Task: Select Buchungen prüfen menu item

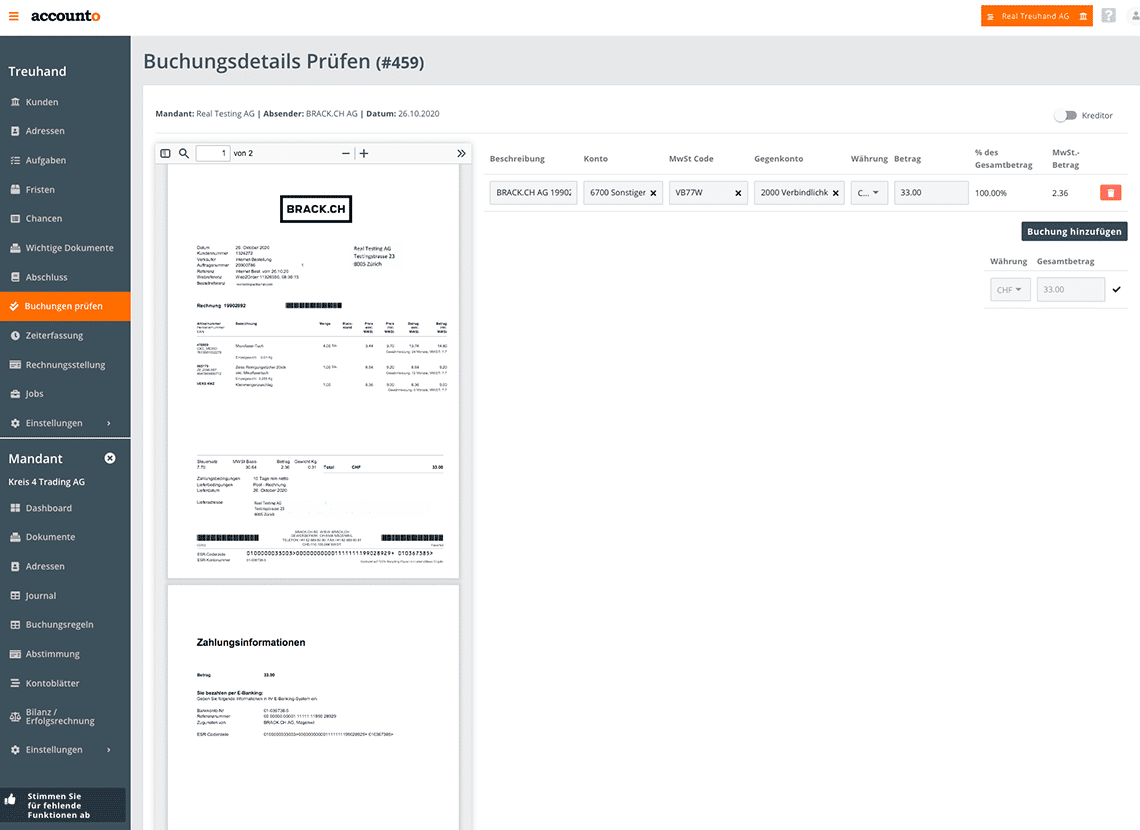Action: point(65,306)
